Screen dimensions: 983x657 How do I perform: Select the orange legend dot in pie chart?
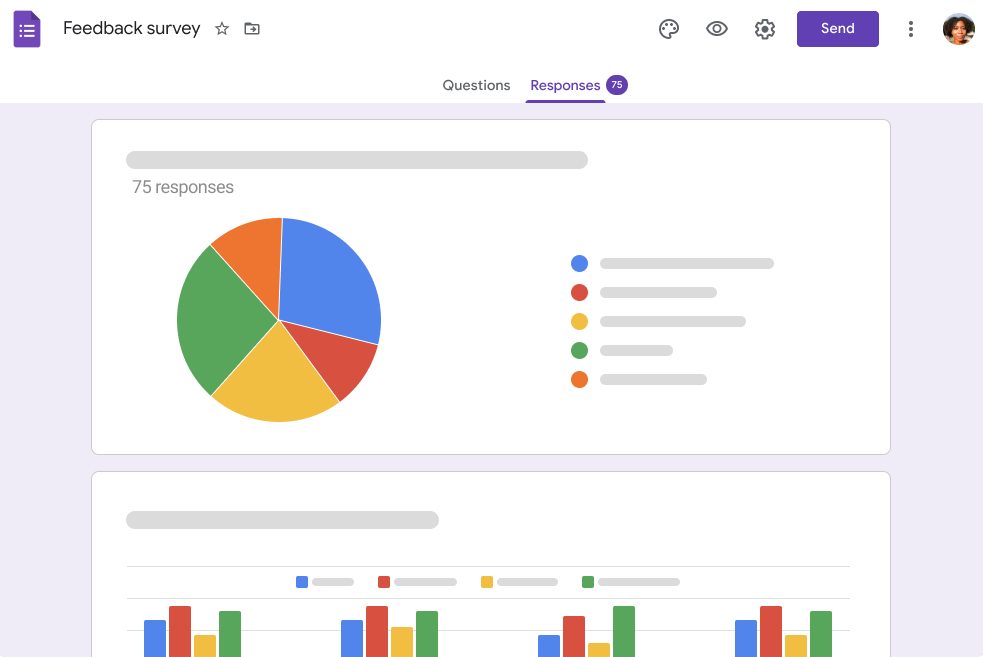pyautogui.click(x=579, y=379)
